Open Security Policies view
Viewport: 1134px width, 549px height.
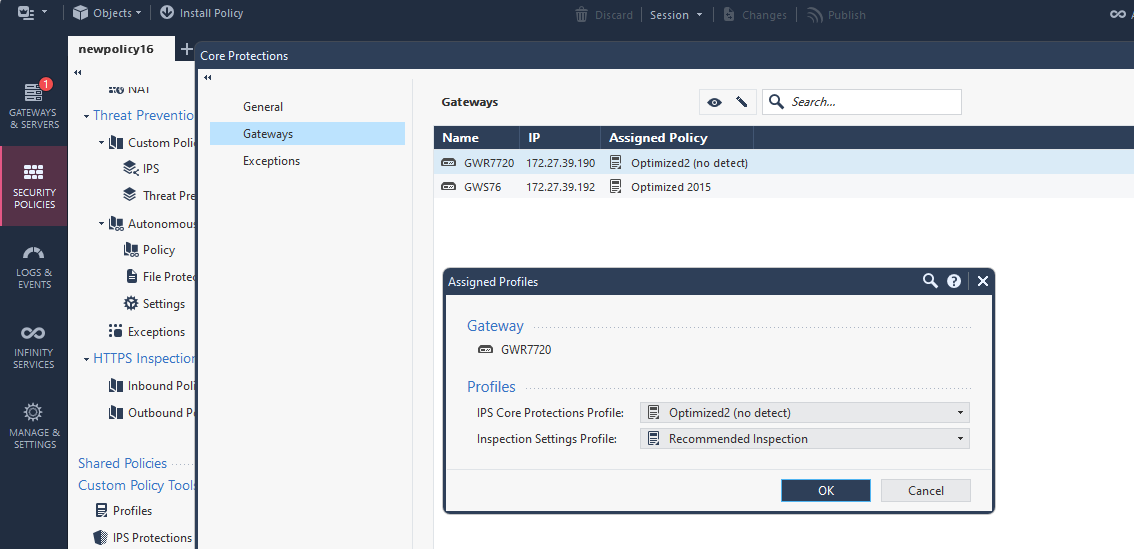(x=34, y=186)
